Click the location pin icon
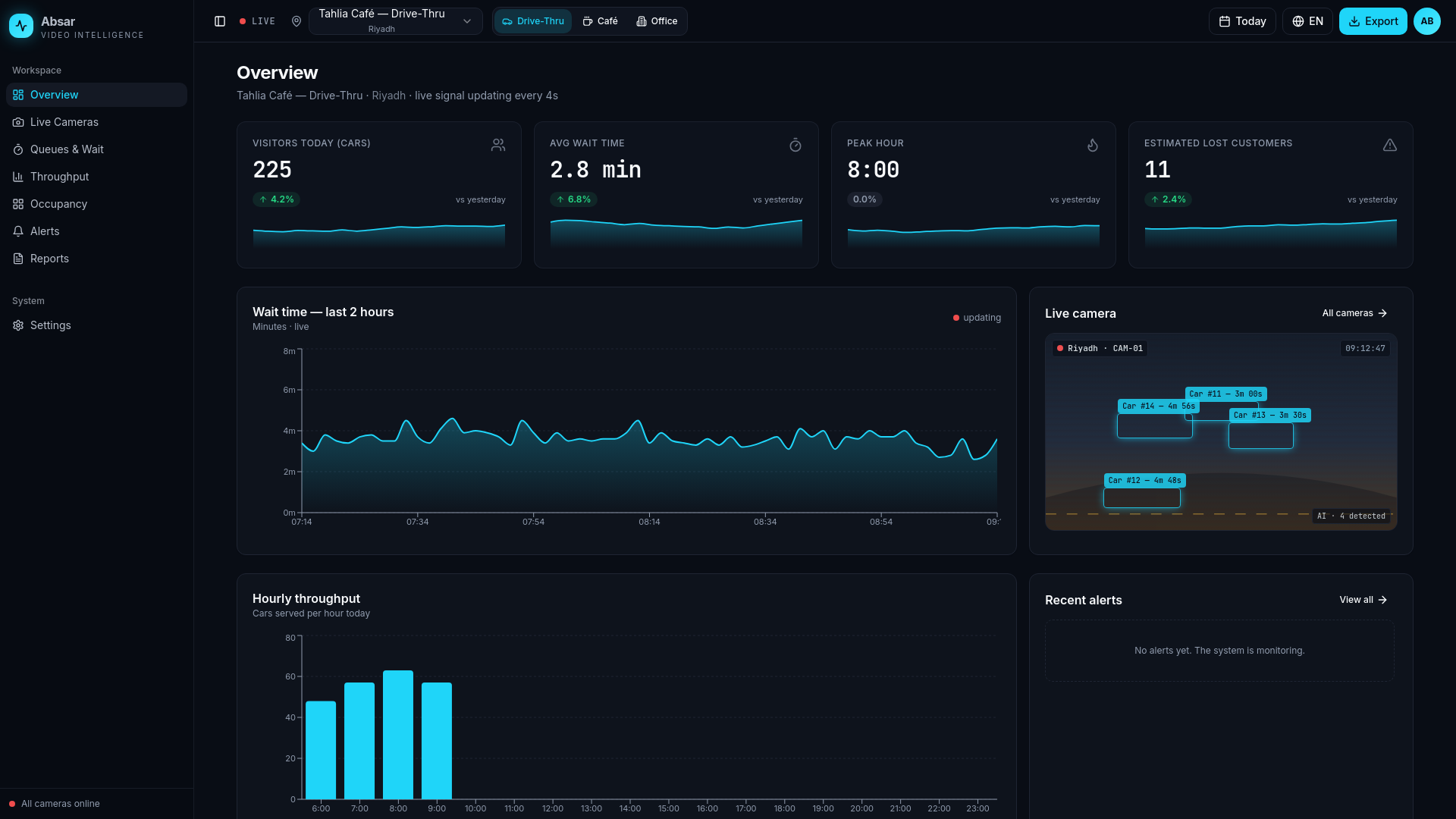The height and width of the screenshot is (819, 1456). [297, 21]
